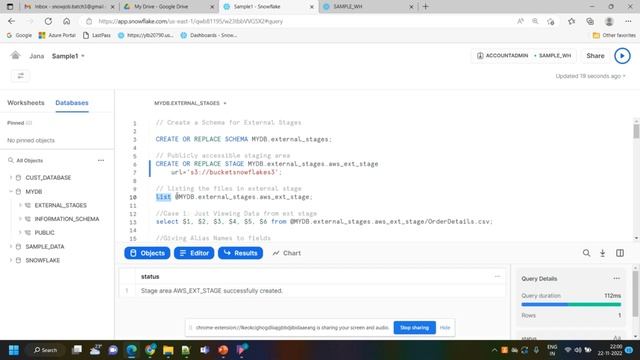This screenshot has height=360, width=640.
Task: Click the Snowflake home icon
Action: click(15, 55)
